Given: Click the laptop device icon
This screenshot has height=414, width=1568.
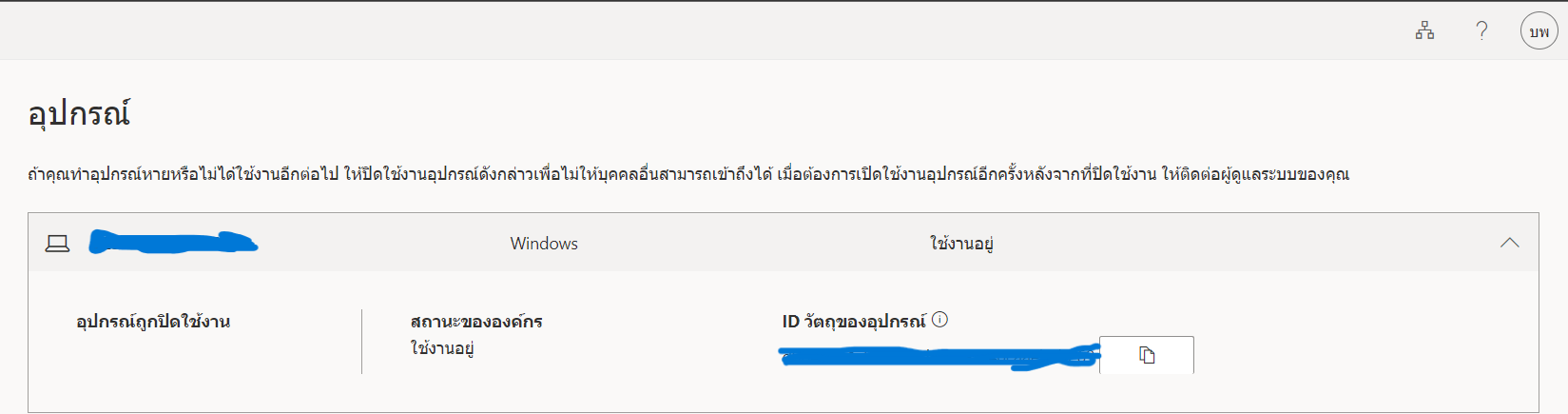Looking at the screenshot, I should tap(58, 244).
